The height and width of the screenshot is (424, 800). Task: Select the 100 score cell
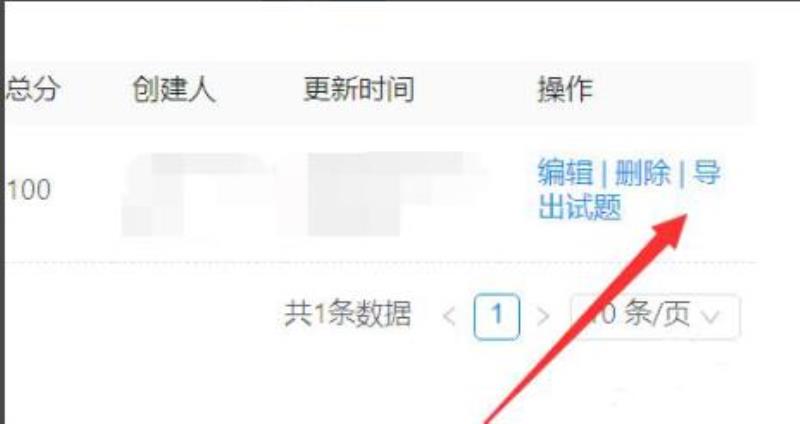(29, 190)
